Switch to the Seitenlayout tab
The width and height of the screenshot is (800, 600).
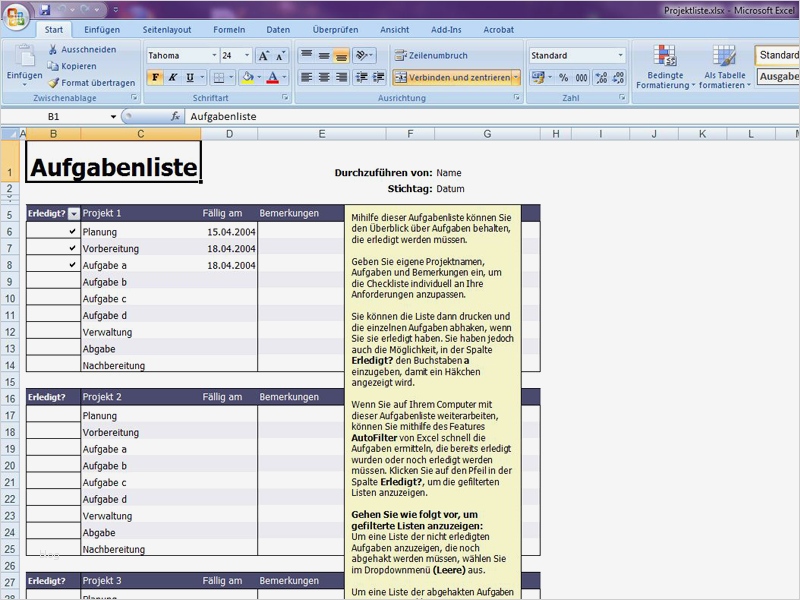[167, 30]
